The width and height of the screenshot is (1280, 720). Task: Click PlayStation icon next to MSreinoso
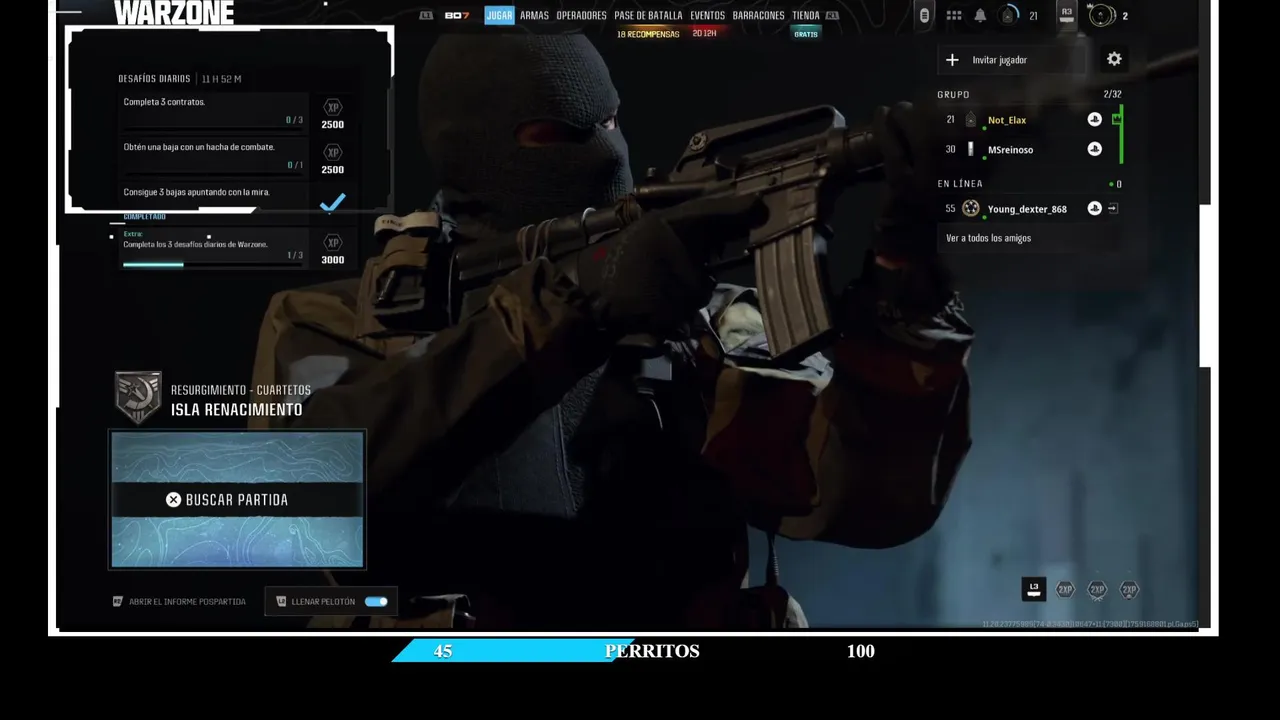click(1094, 149)
